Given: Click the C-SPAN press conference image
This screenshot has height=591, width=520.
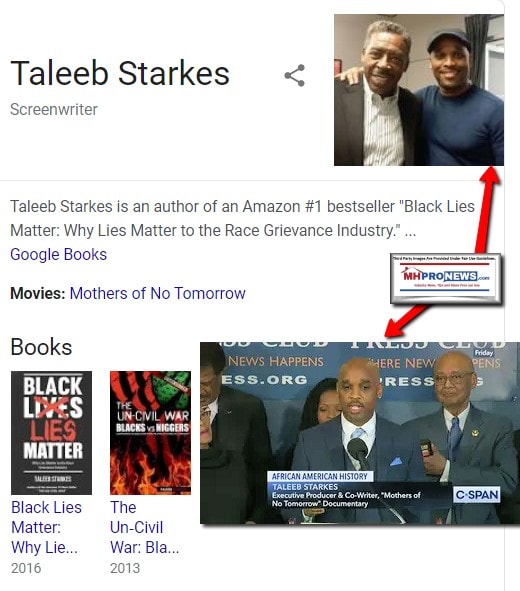Looking at the screenshot, I should pos(360,433).
